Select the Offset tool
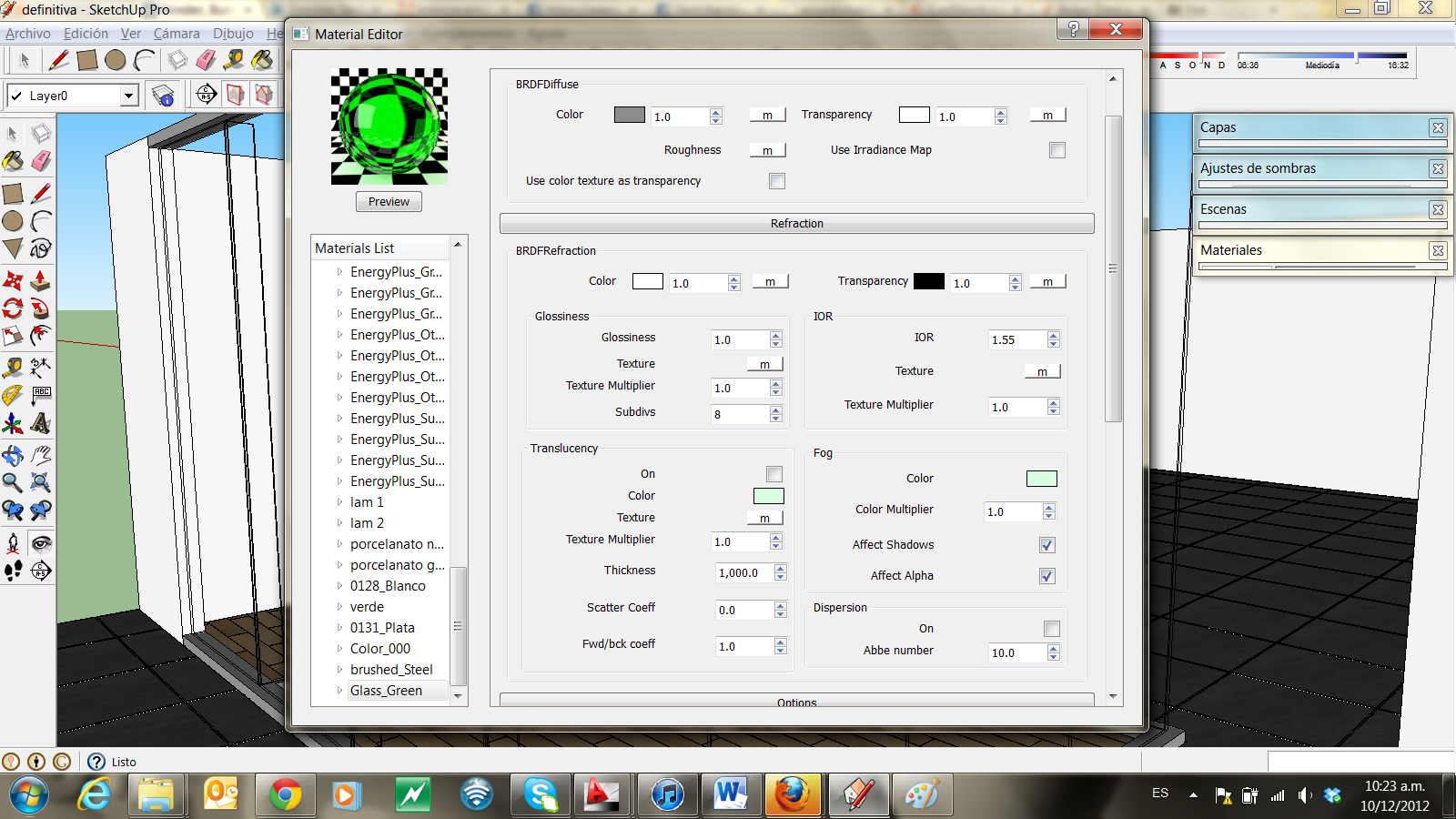Viewport: 1456px width, 819px height. pos(40,337)
